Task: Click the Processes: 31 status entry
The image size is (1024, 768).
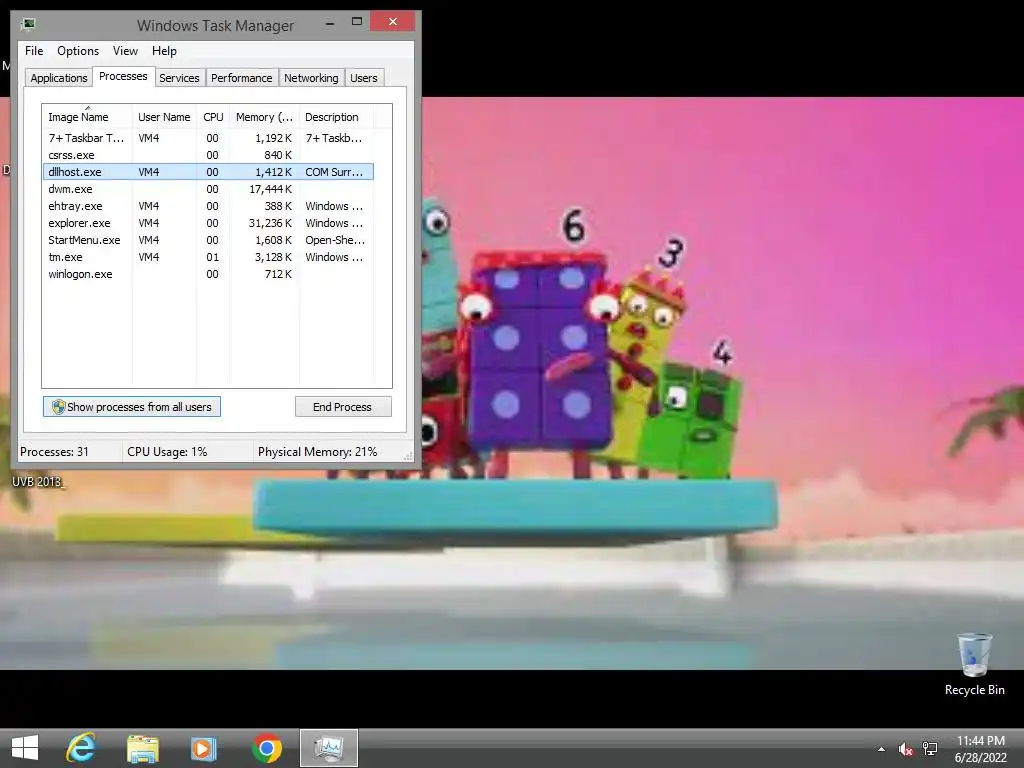Action: (x=54, y=452)
